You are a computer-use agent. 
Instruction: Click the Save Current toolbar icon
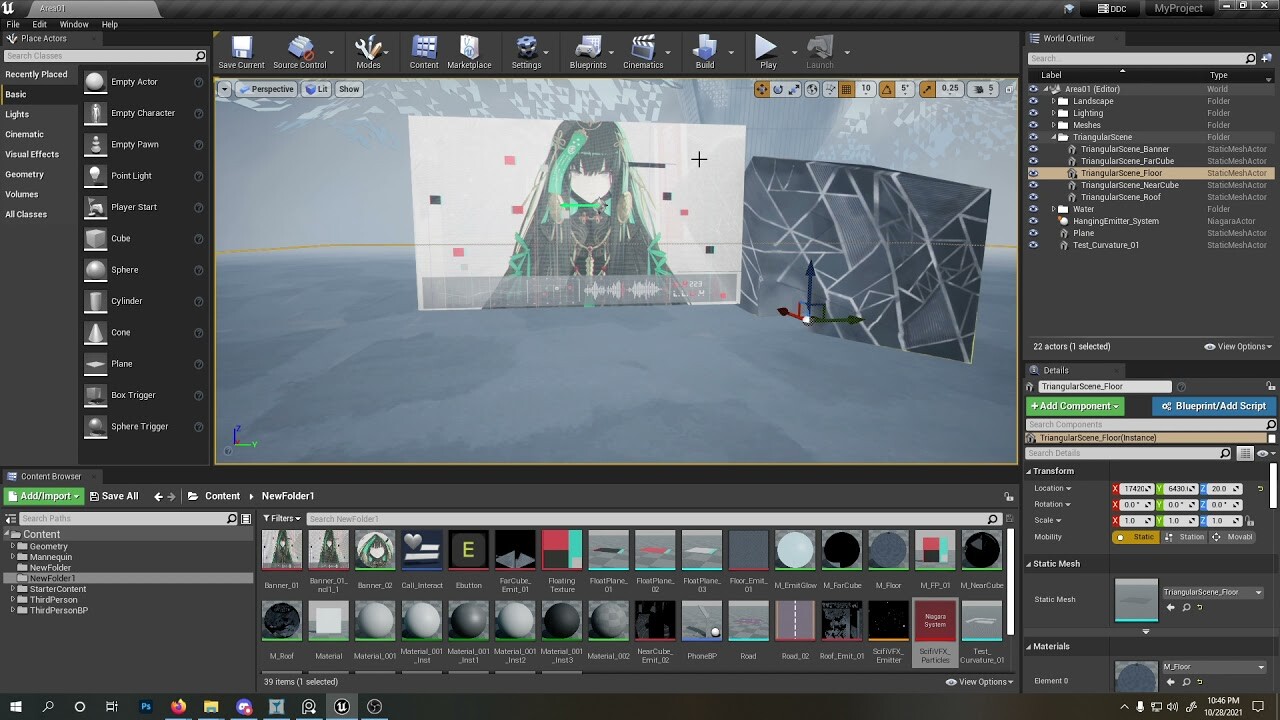click(240, 47)
